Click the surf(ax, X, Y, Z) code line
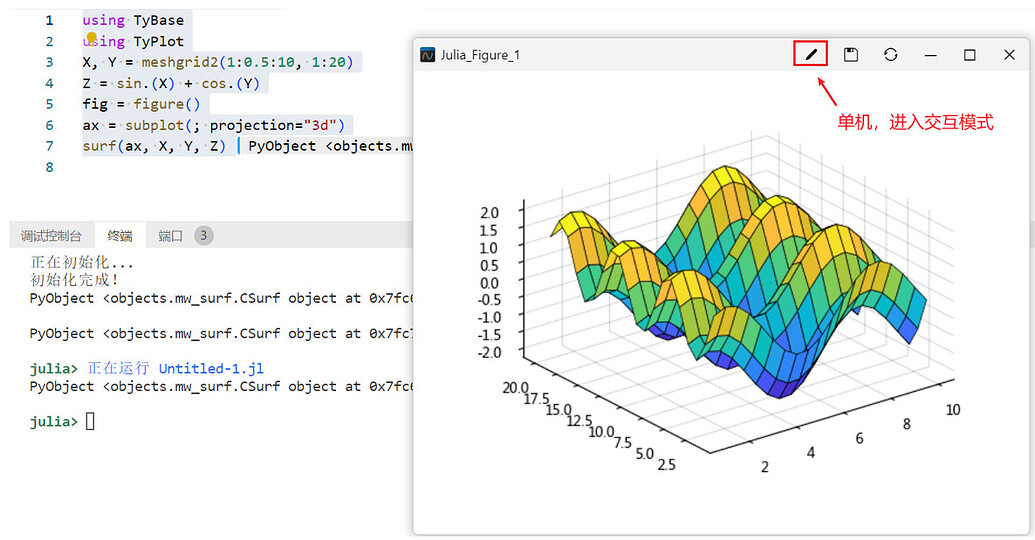This screenshot has width=1035, height=540. point(154,146)
